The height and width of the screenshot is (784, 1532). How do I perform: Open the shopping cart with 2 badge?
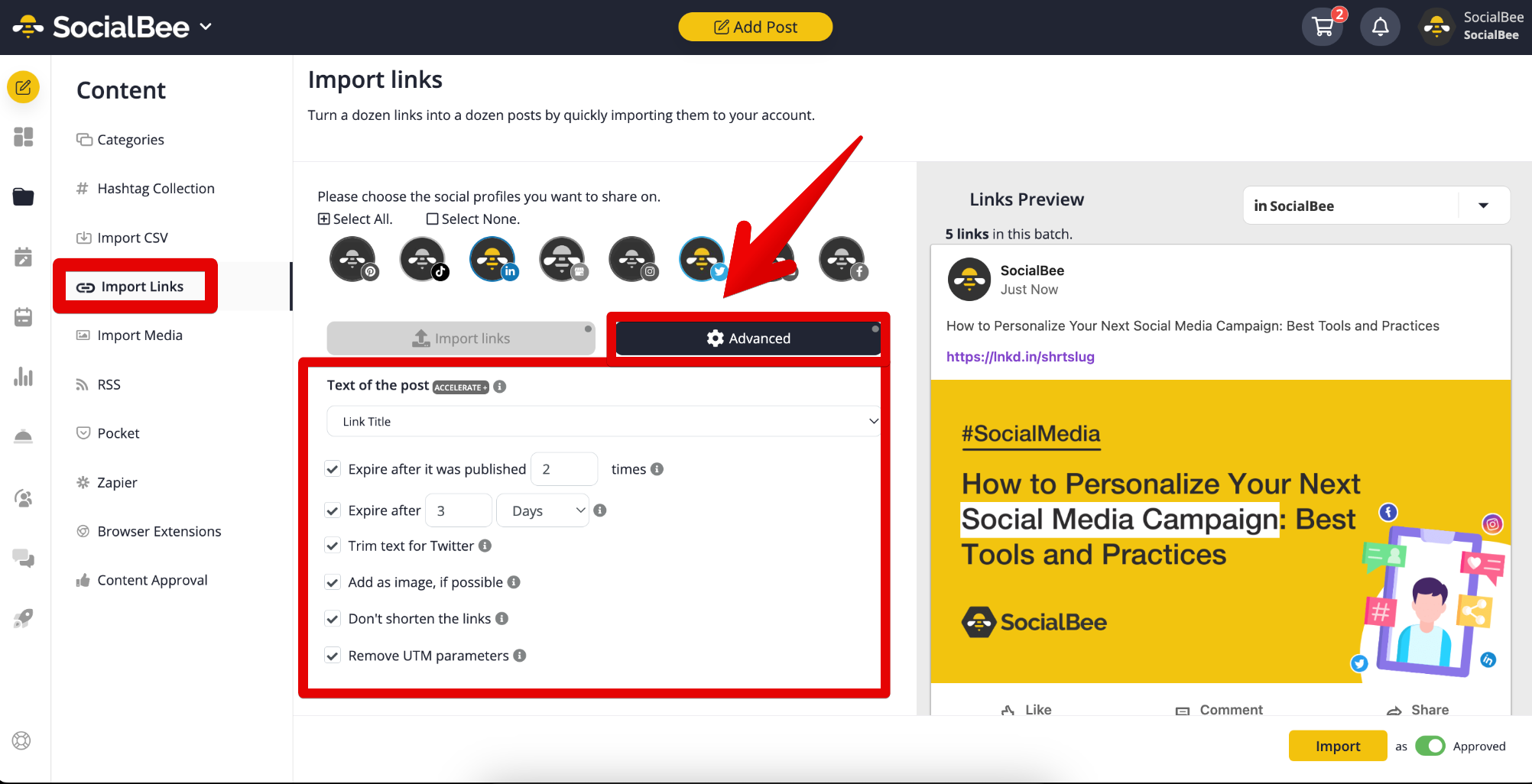point(1323,27)
